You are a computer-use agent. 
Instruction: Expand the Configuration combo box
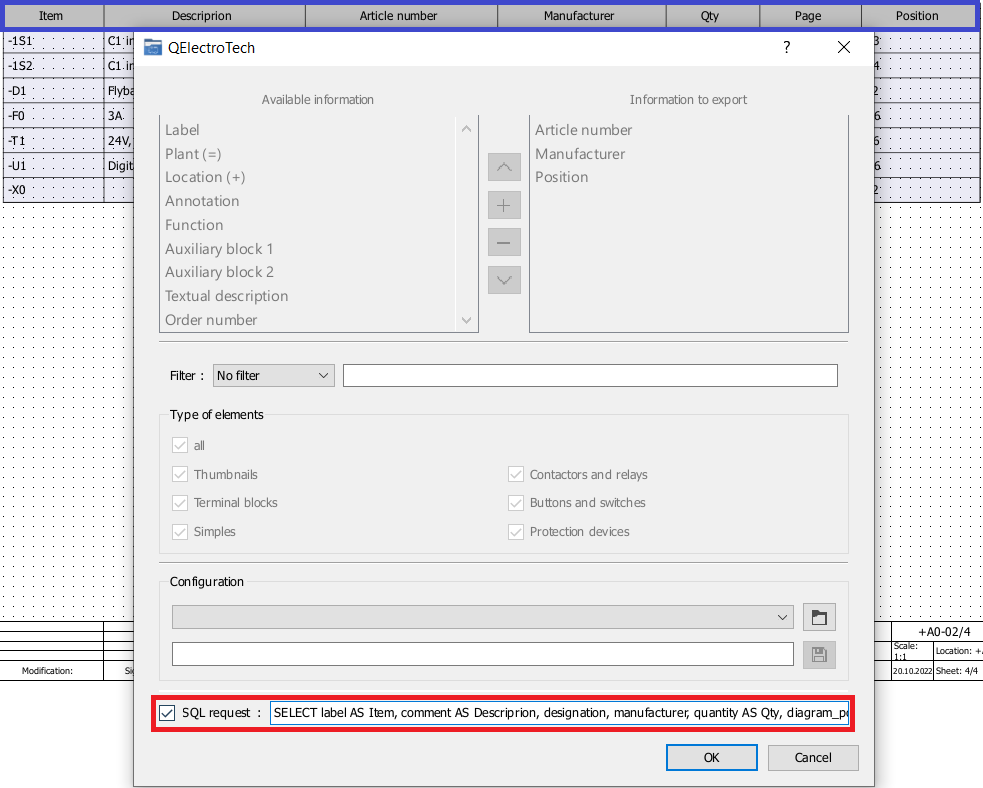(483, 617)
